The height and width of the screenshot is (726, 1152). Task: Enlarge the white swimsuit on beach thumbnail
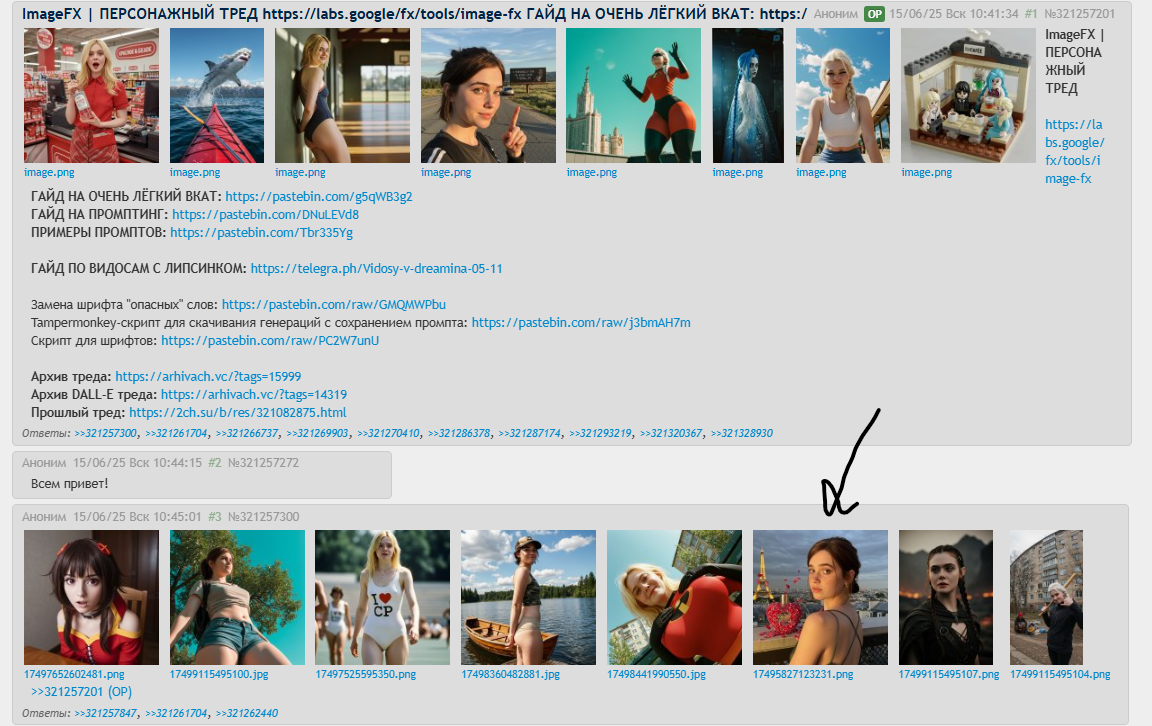point(382,597)
